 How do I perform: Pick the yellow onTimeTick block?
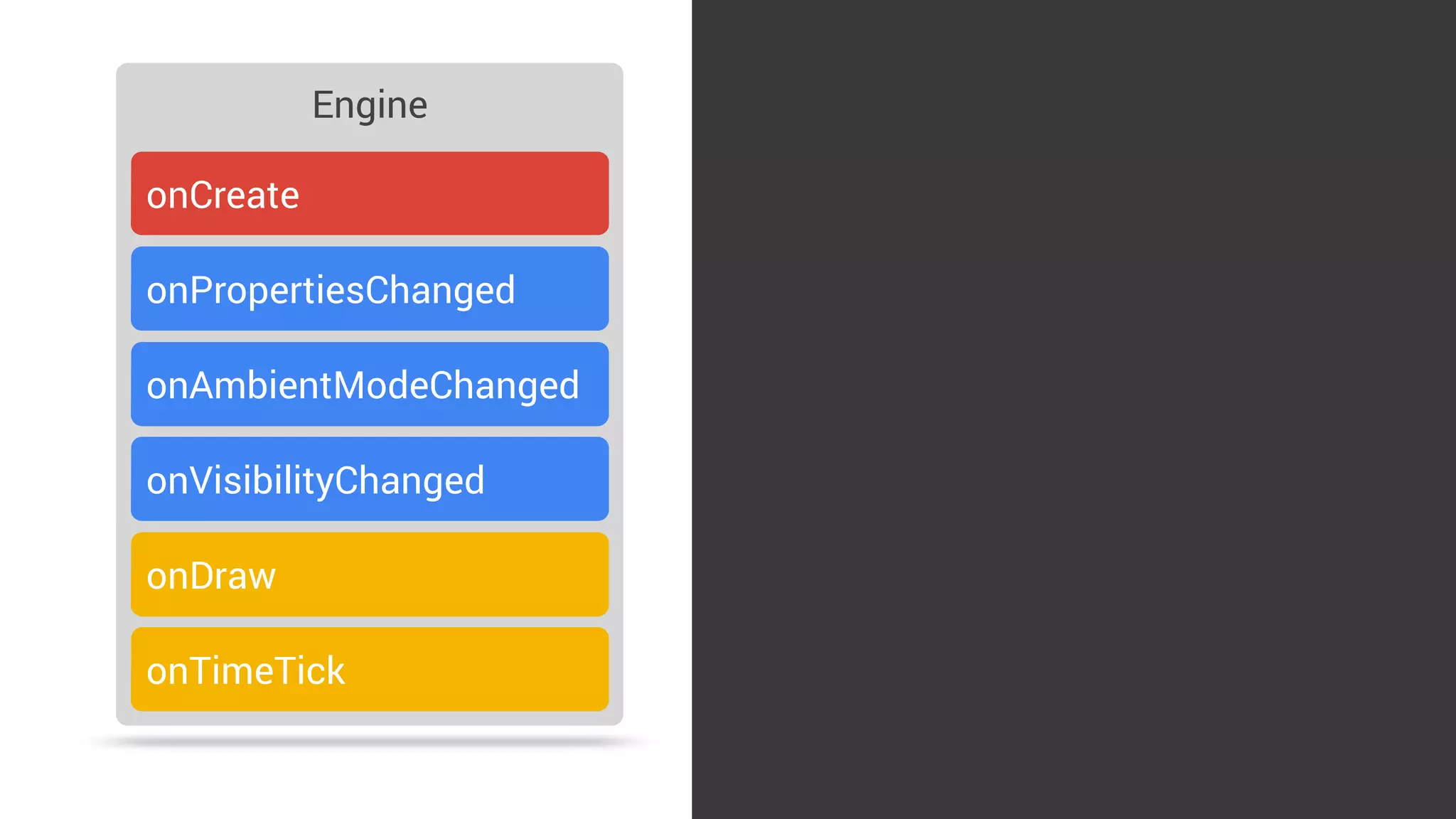click(370, 670)
